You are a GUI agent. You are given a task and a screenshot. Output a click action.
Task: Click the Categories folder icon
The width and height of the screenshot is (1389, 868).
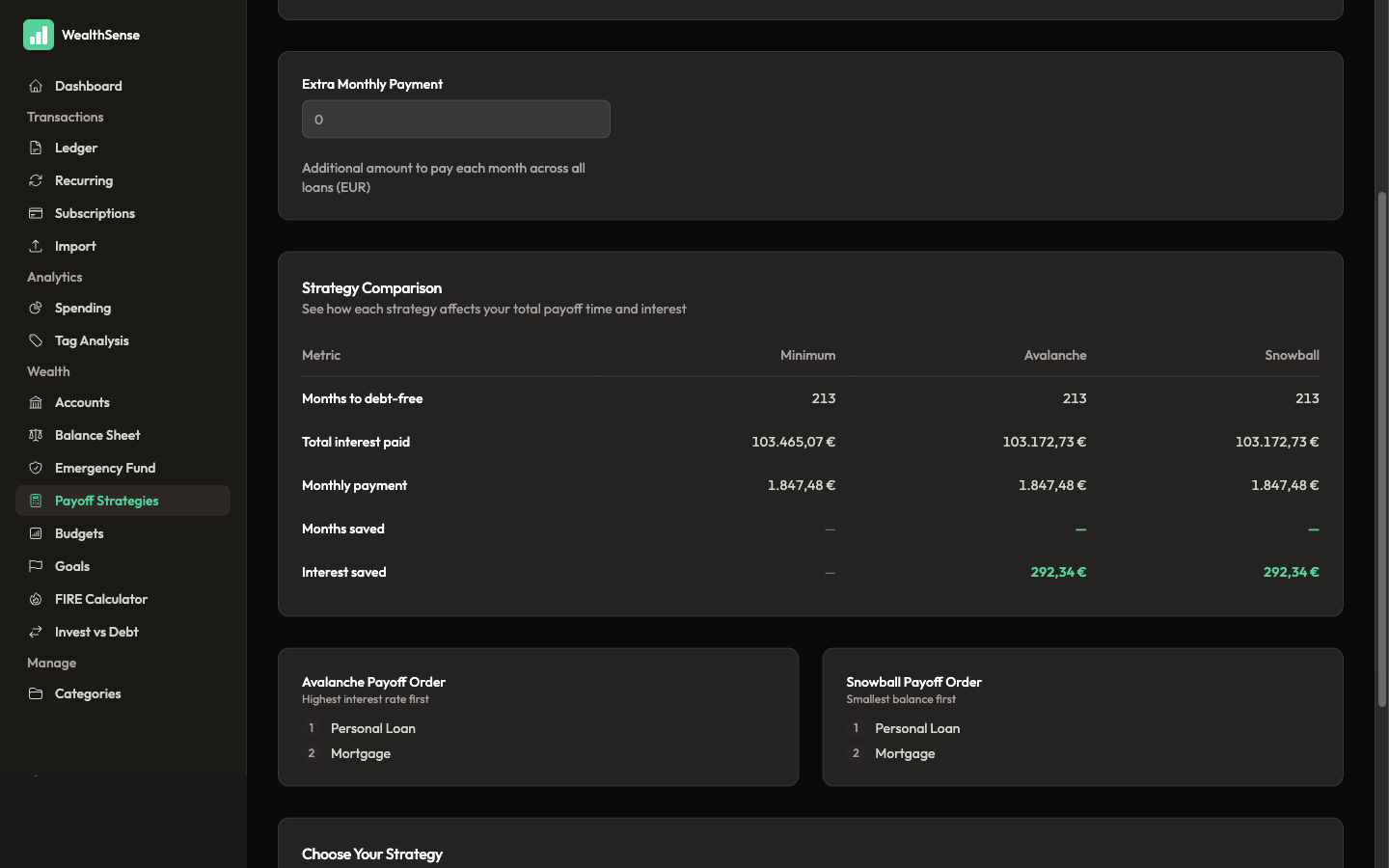pos(36,693)
